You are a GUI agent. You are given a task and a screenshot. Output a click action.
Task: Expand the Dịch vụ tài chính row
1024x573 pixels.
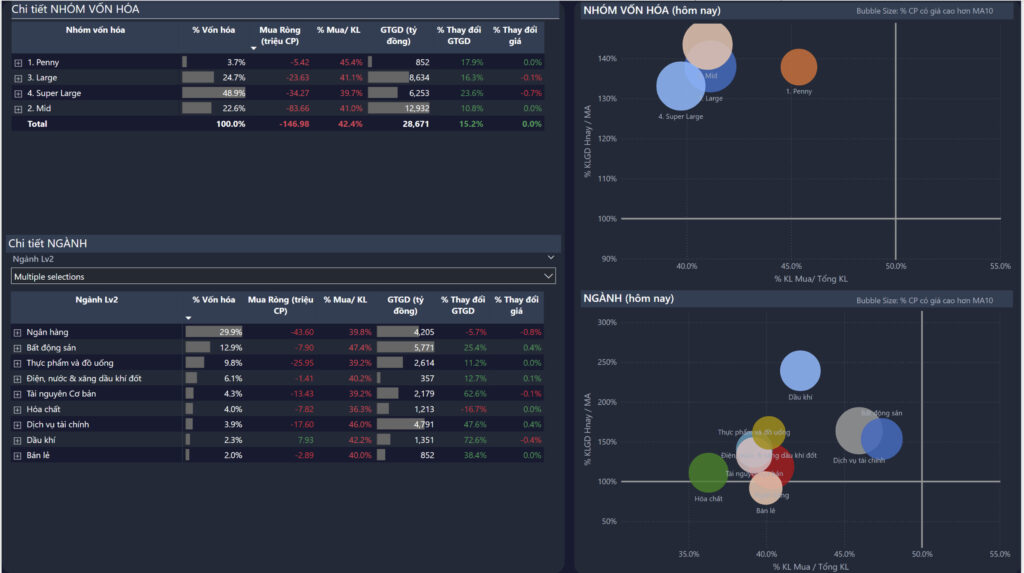(x=18, y=425)
